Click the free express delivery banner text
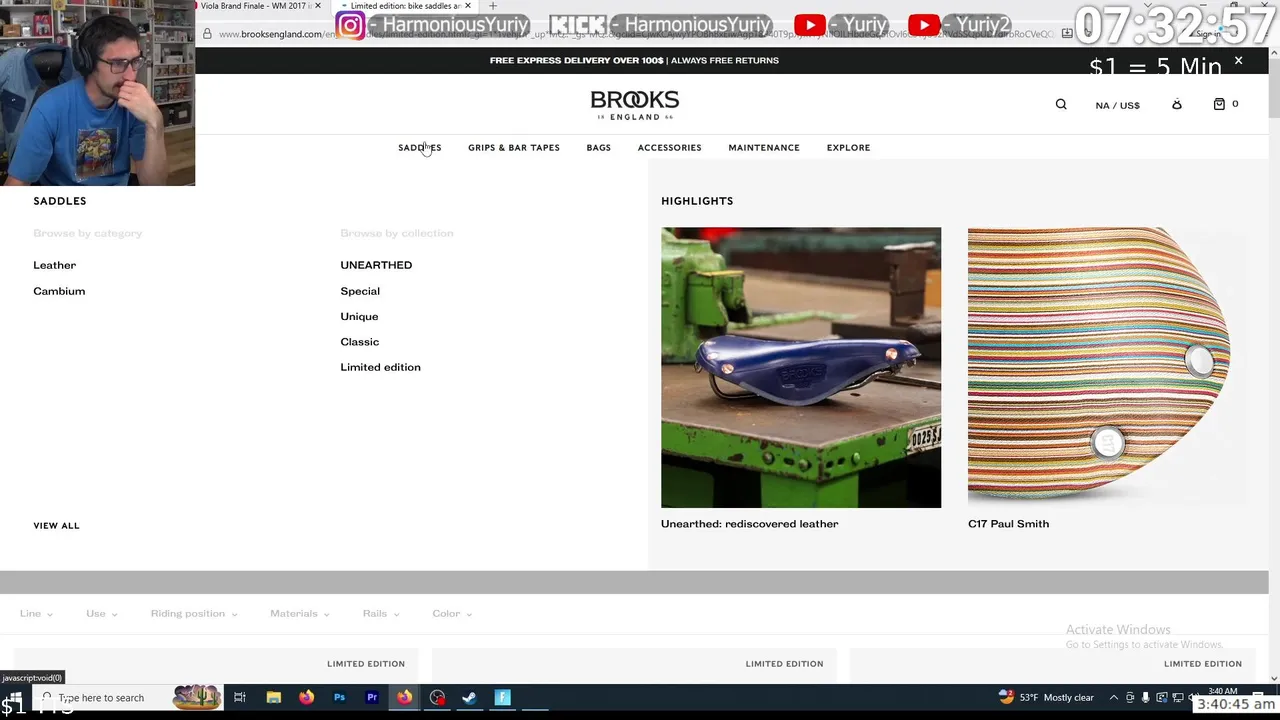 634,60
